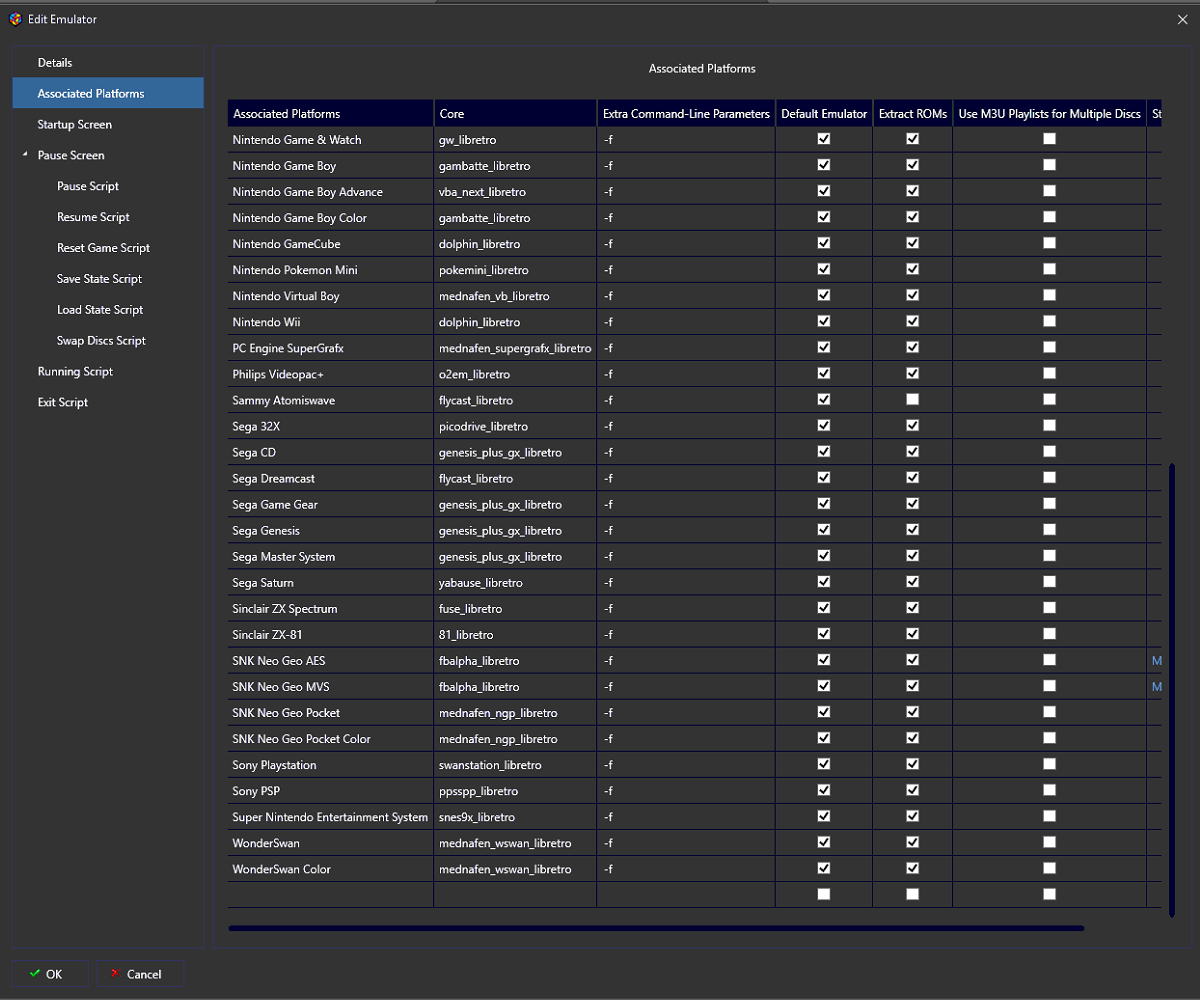Screen dimensions: 1200x1000
Task: Edit the ppsspp_libretro core cell
Action: (515, 791)
